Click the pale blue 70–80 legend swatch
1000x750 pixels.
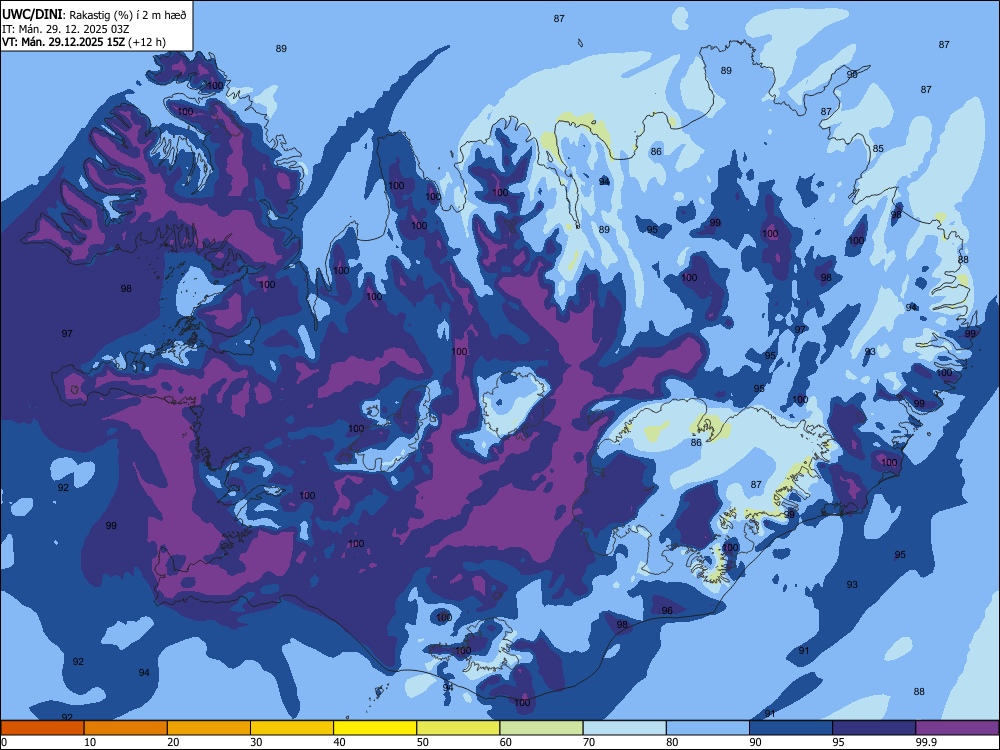tap(624, 728)
